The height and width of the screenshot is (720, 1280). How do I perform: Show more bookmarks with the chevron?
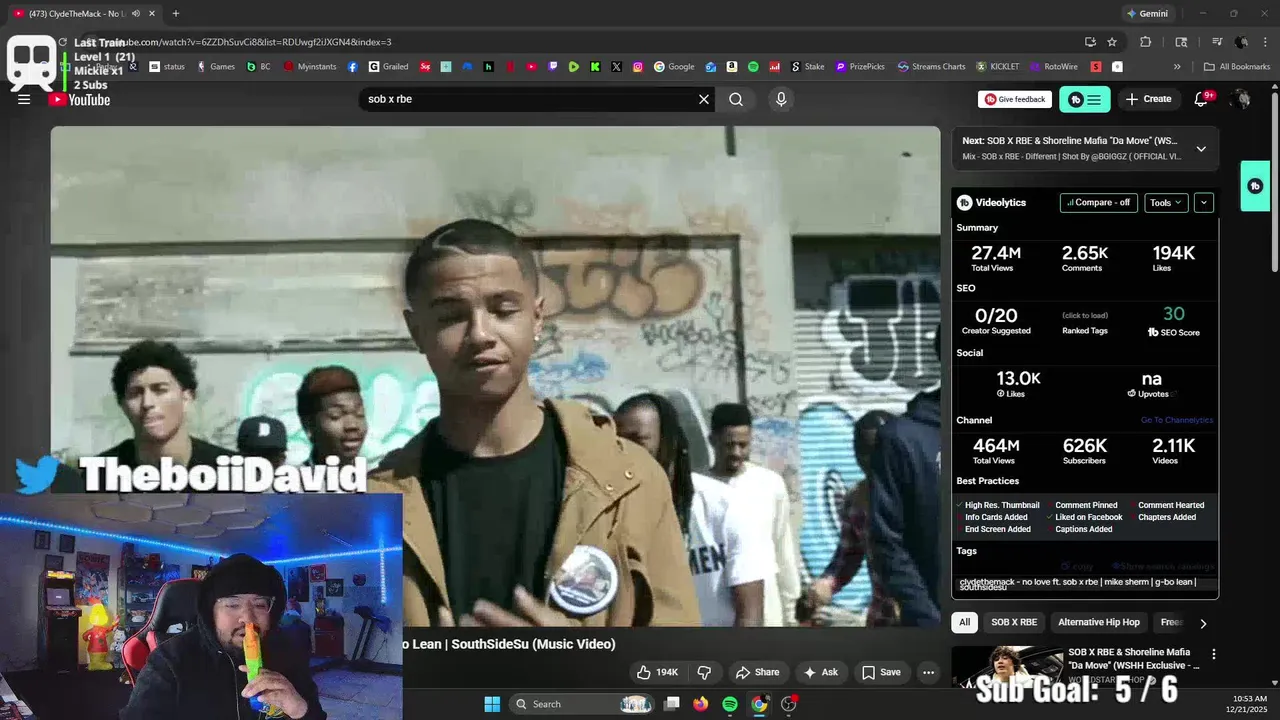pos(1177,66)
